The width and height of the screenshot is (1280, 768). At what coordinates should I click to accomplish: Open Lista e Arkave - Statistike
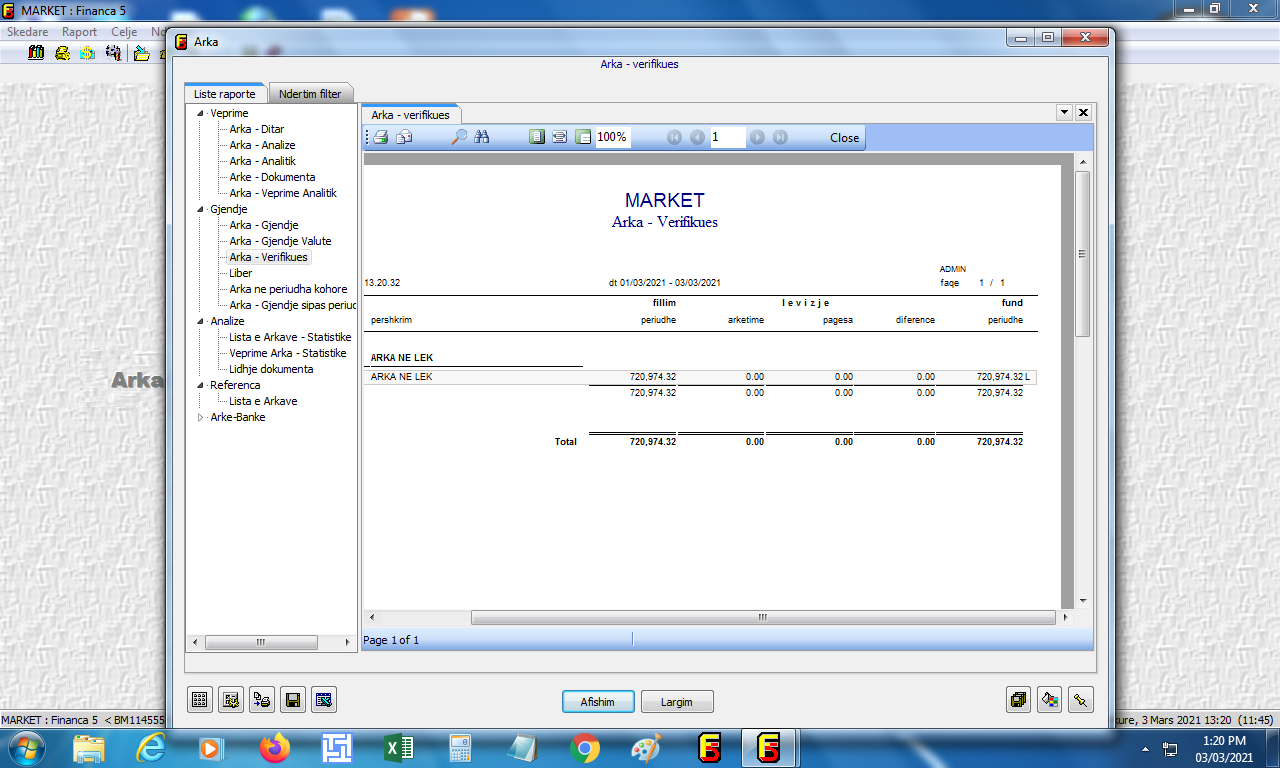(290, 337)
